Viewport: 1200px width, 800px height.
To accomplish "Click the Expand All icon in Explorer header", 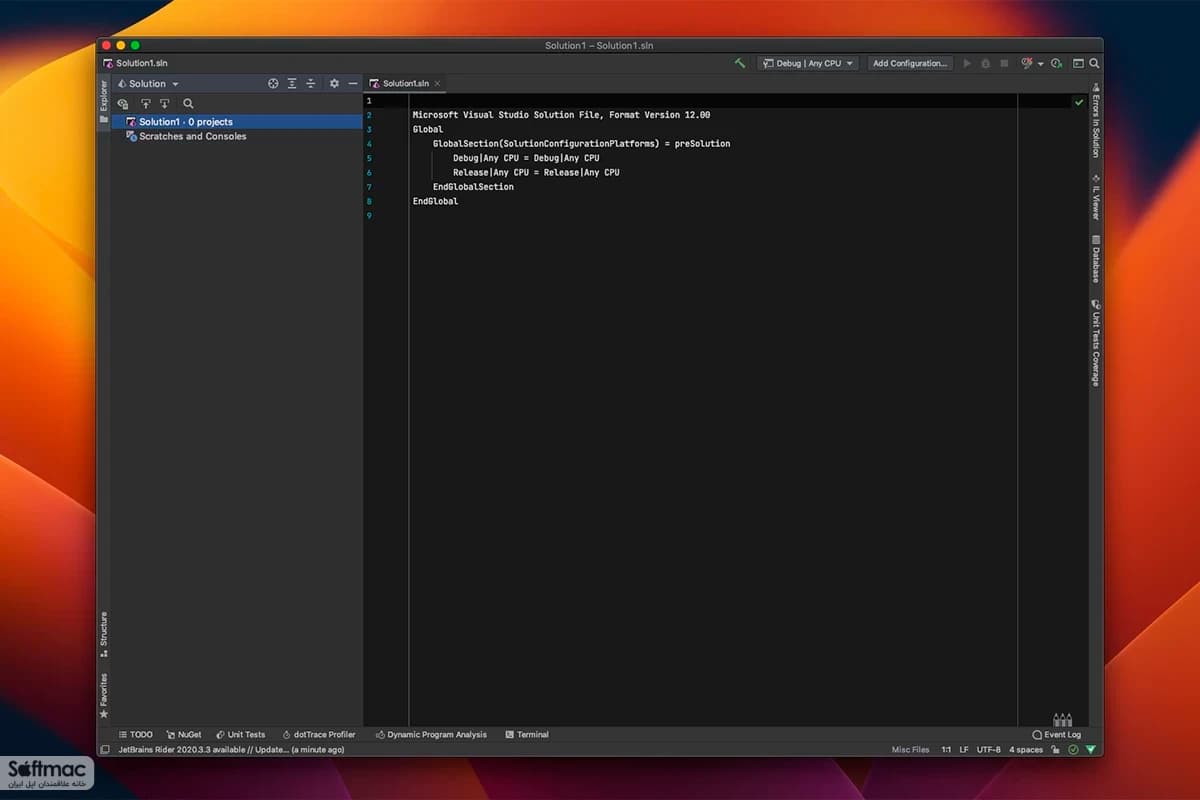I will (x=292, y=84).
